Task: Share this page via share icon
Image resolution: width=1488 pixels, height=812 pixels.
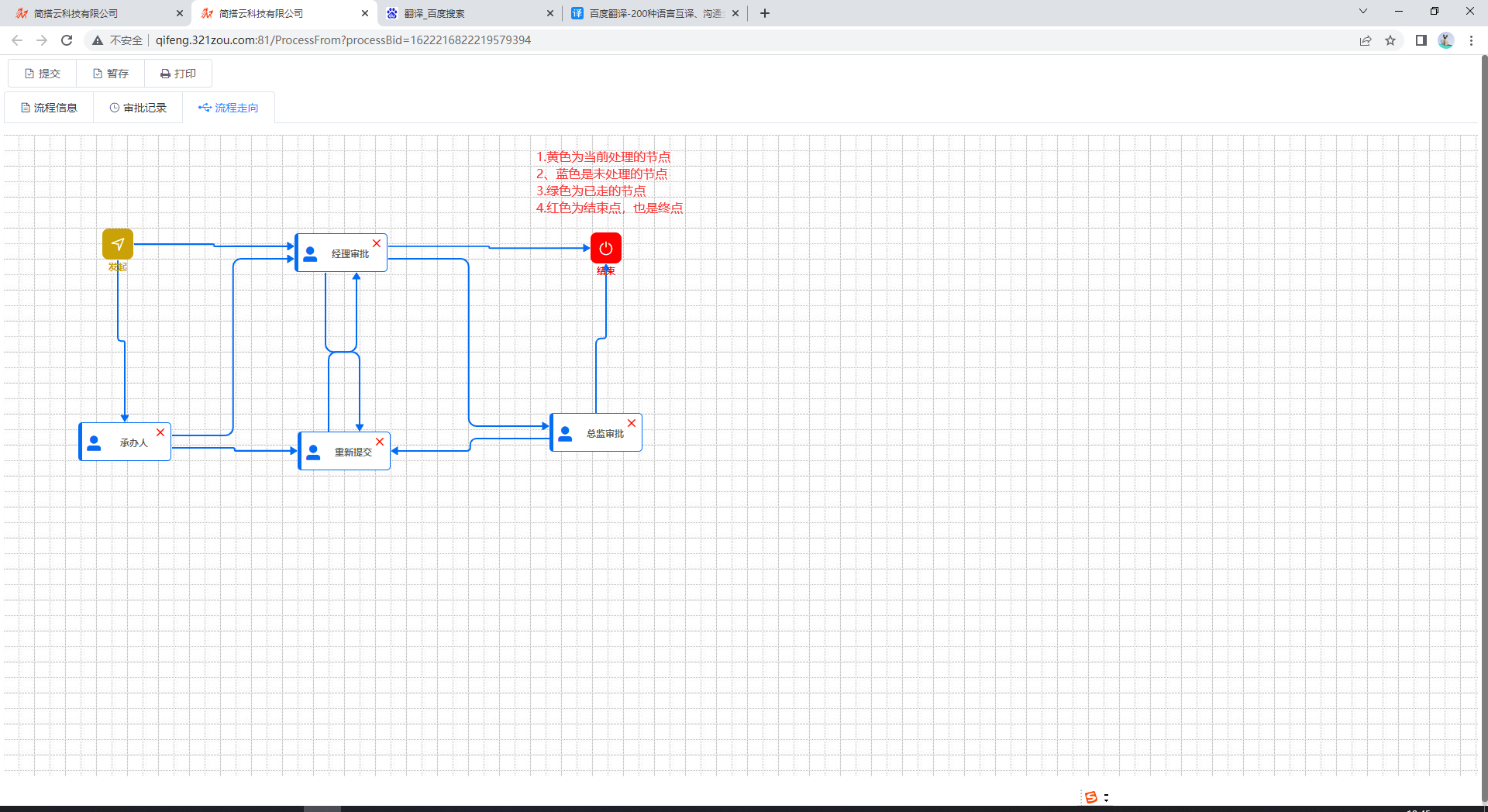Action: point(1366,40)
